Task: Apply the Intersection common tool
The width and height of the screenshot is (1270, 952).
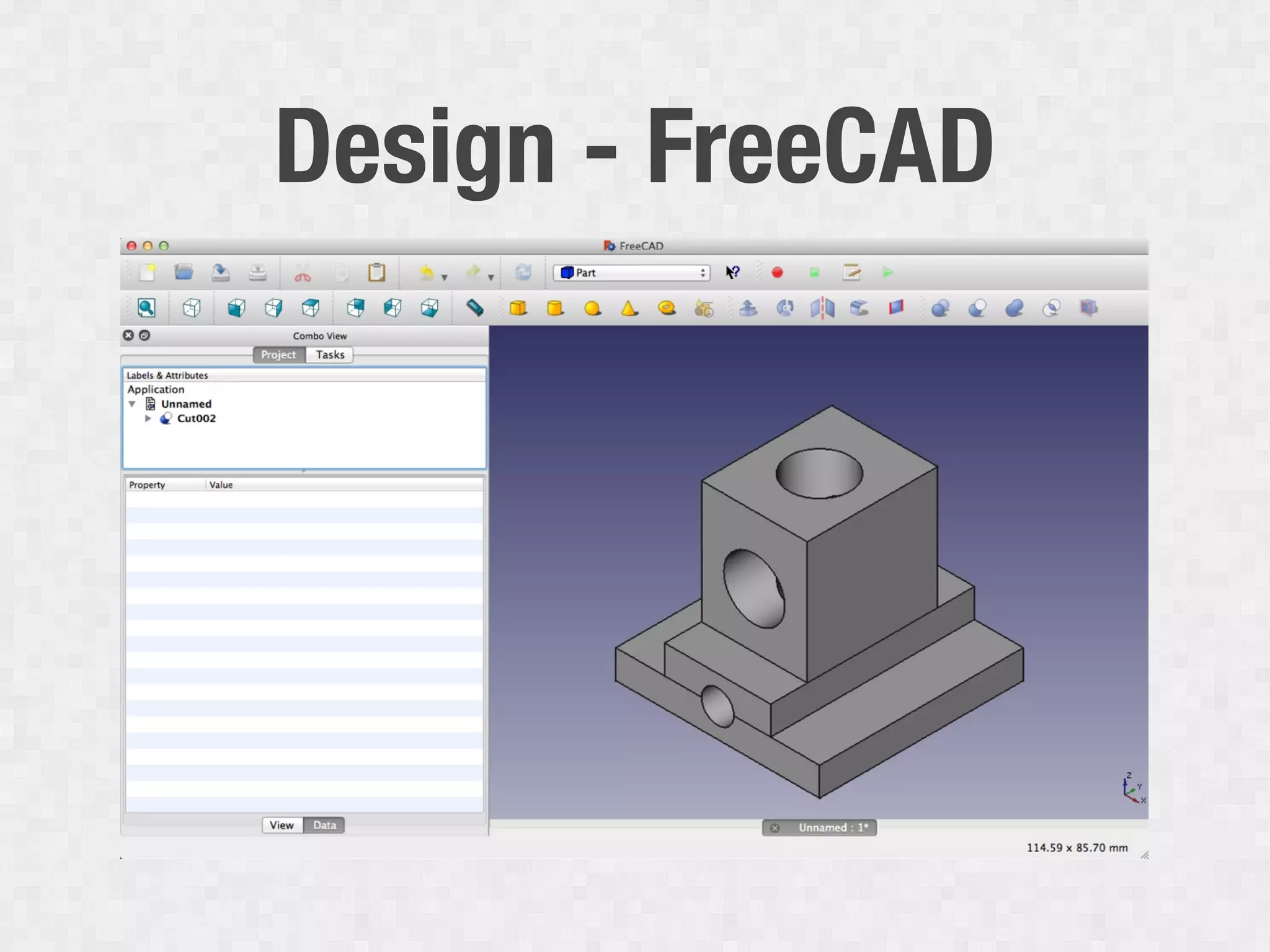Action: 1052,308
